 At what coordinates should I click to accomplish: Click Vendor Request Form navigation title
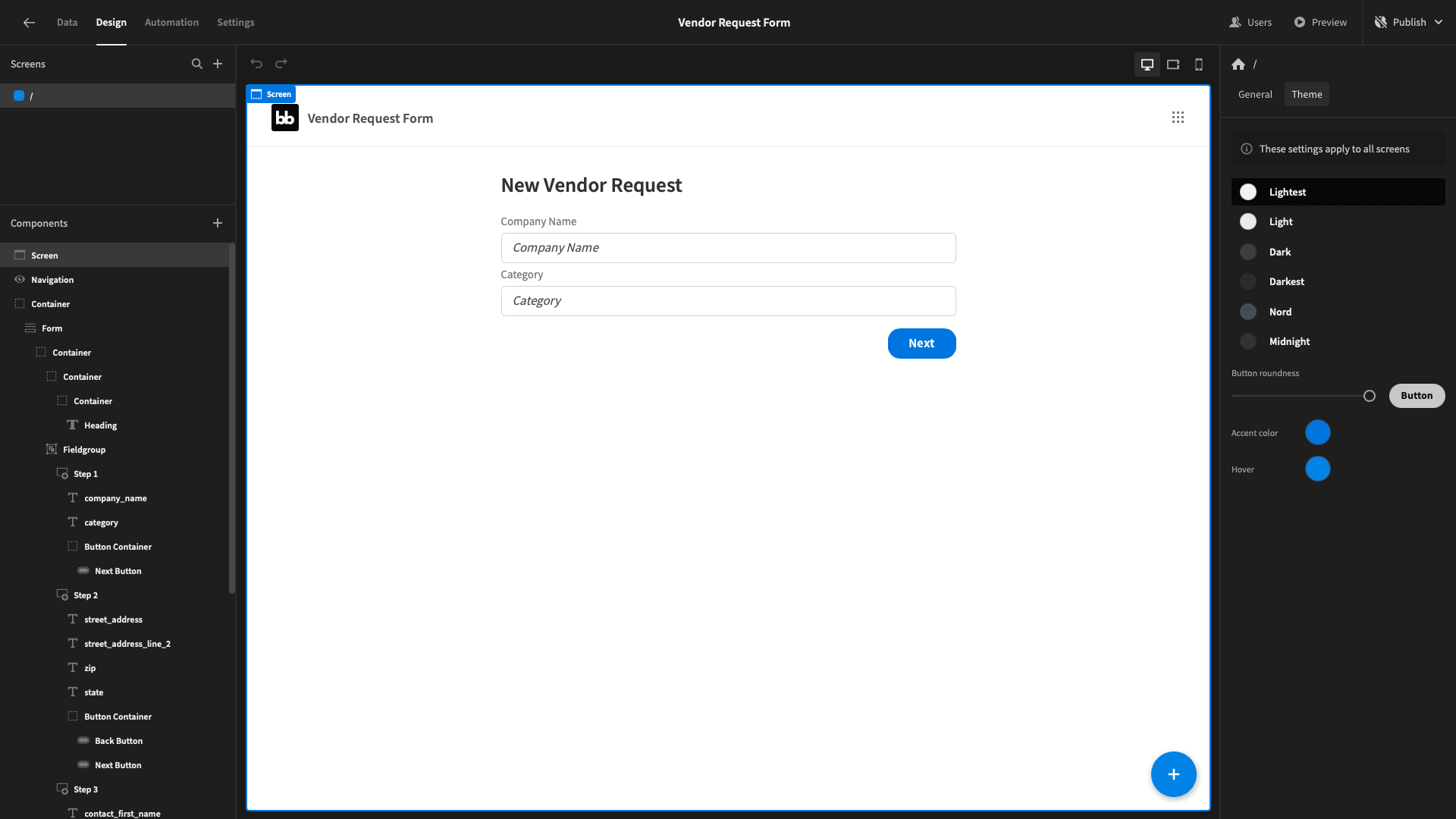[x=370, y=118]
